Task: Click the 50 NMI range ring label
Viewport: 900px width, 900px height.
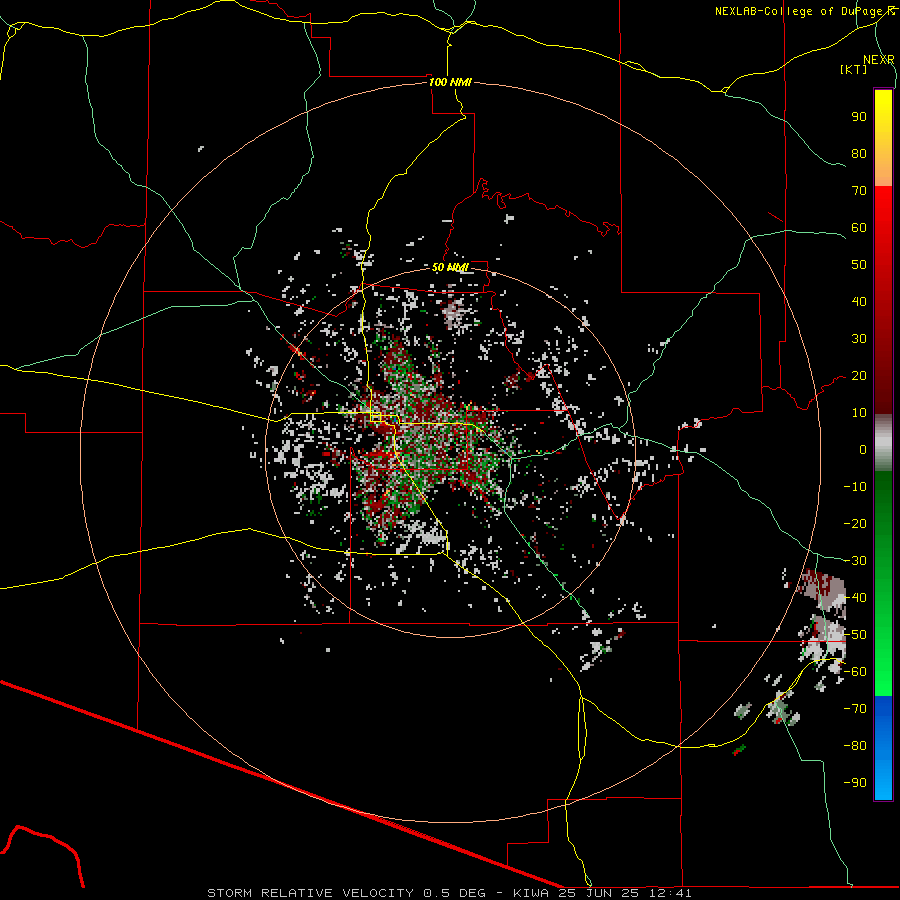Action: pos(450,267)
